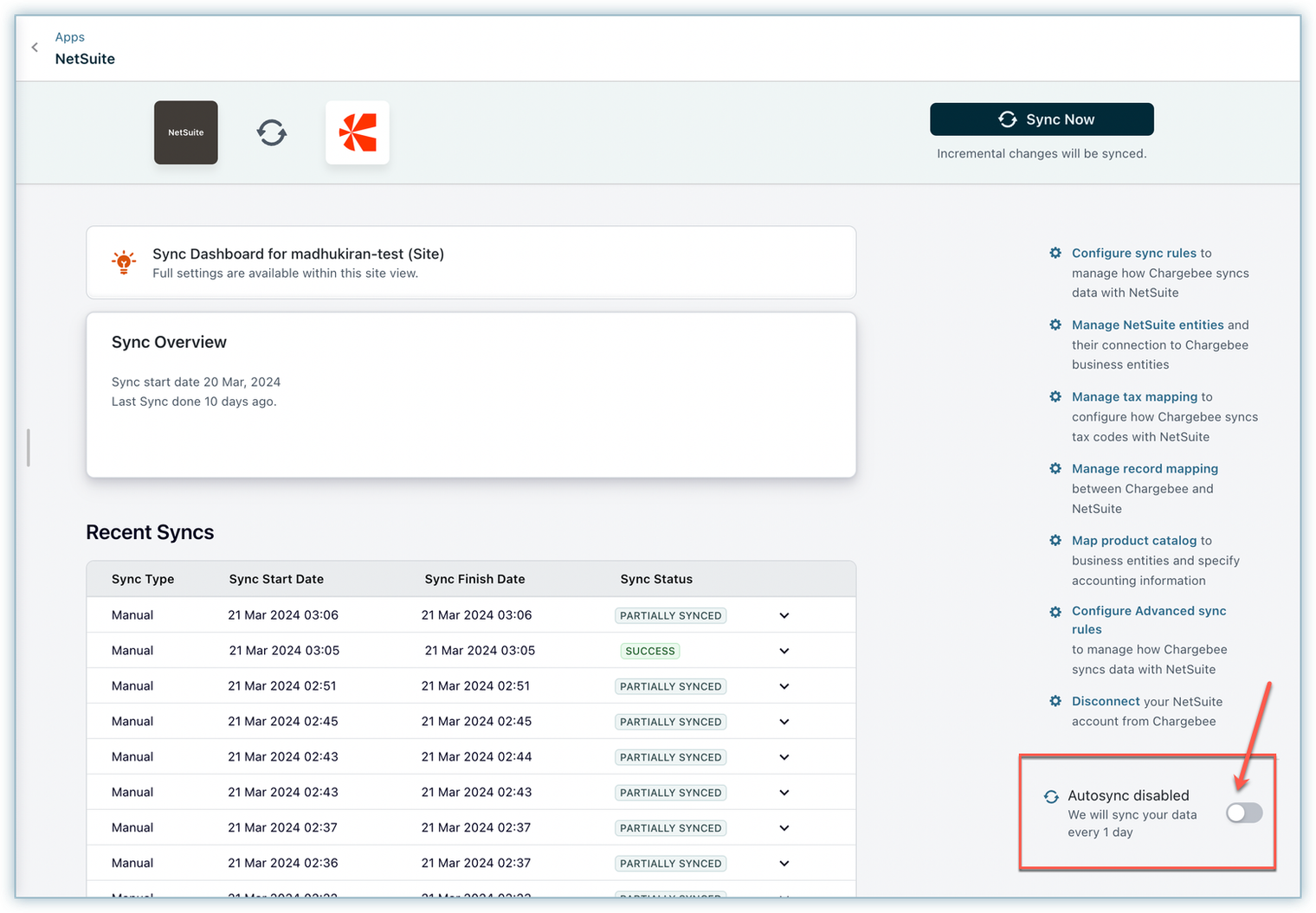Open Manage NetSuite entities link
1316x913 pixels.
point(1147,325)
